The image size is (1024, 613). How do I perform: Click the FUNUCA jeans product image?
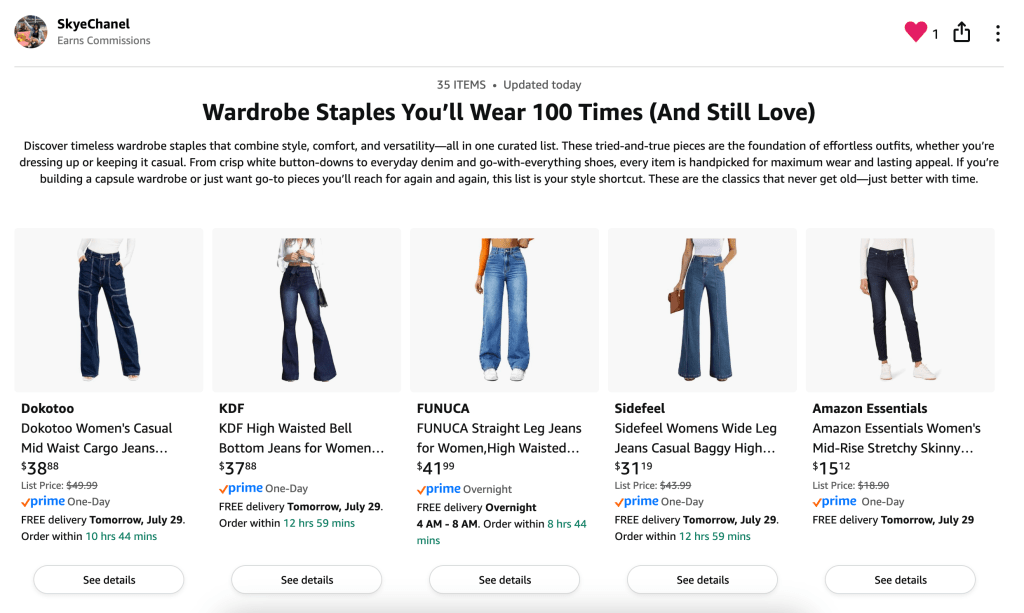pos(504,308)
